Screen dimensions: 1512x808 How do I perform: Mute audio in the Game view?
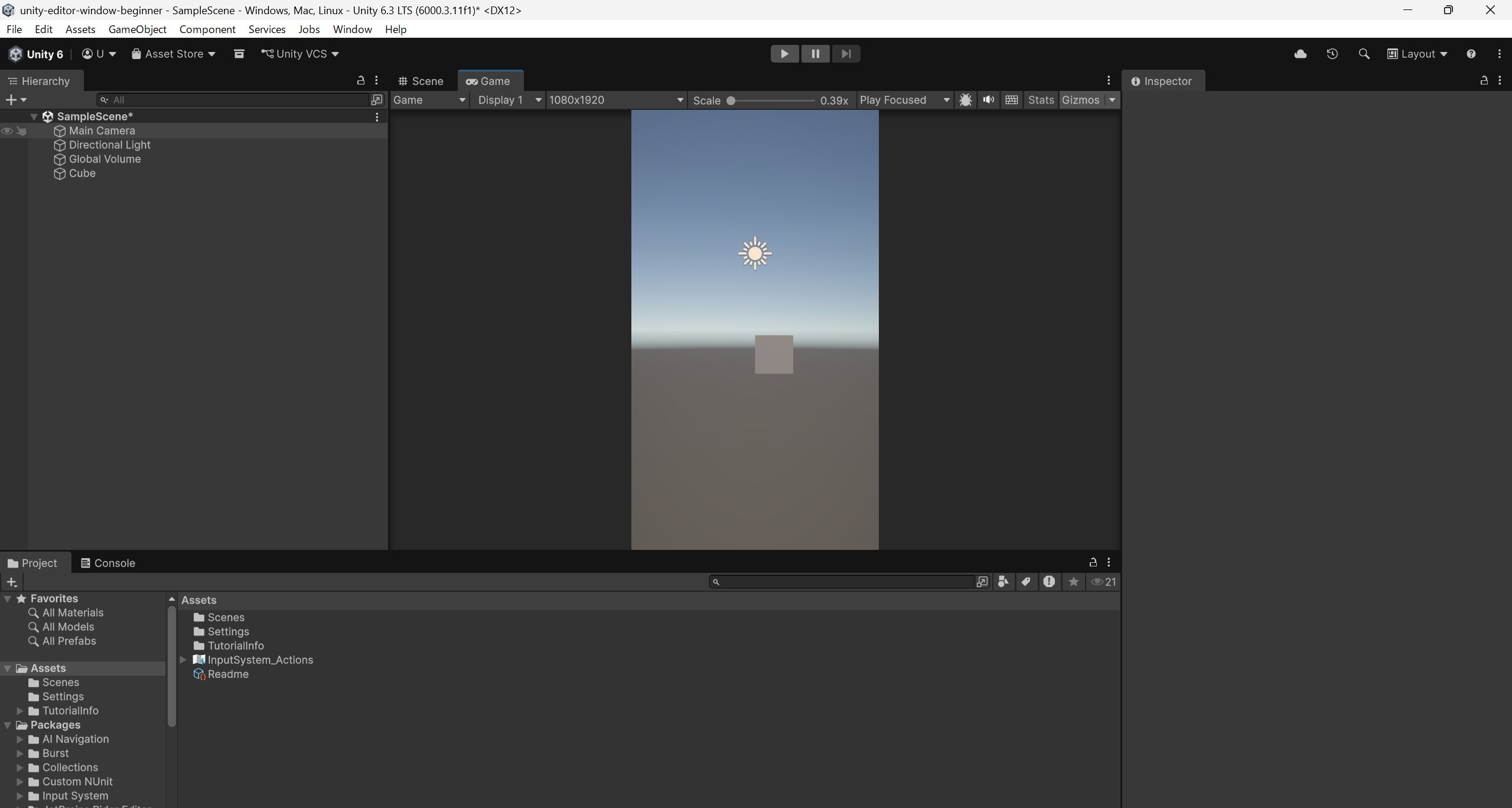coord(988,100)
